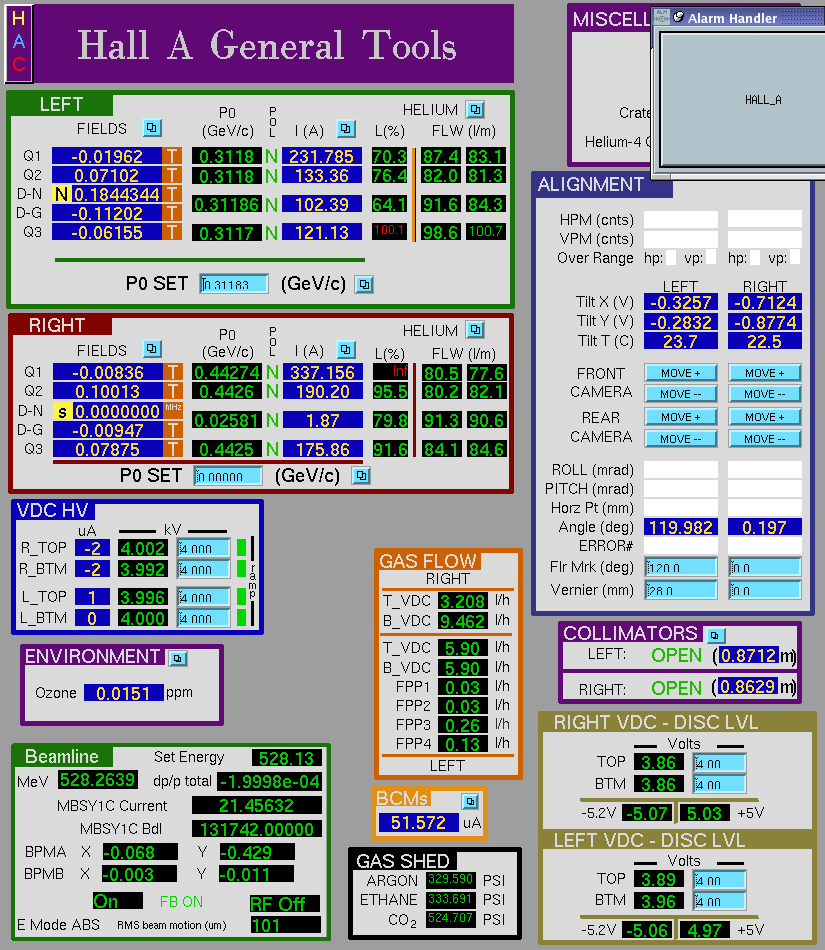Click Set Energy value 528.13
The width and height of the screenshot is (825, 950).
coord(287,758)
